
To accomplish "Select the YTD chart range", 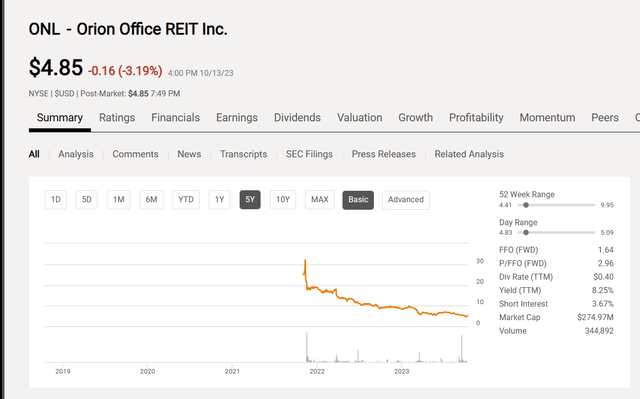I will [186, 200].
